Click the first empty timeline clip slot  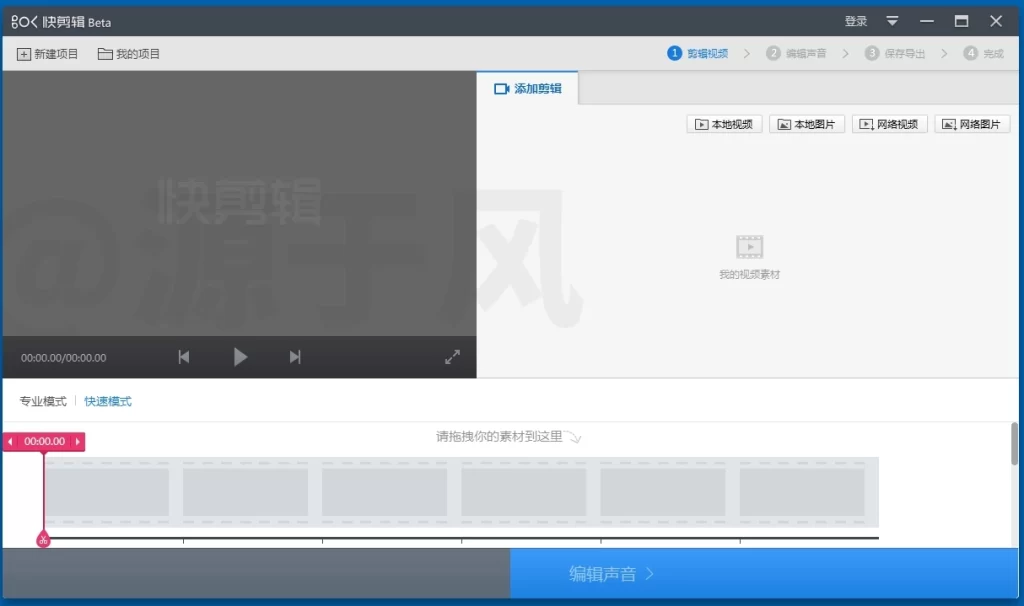tap(107, 492)
